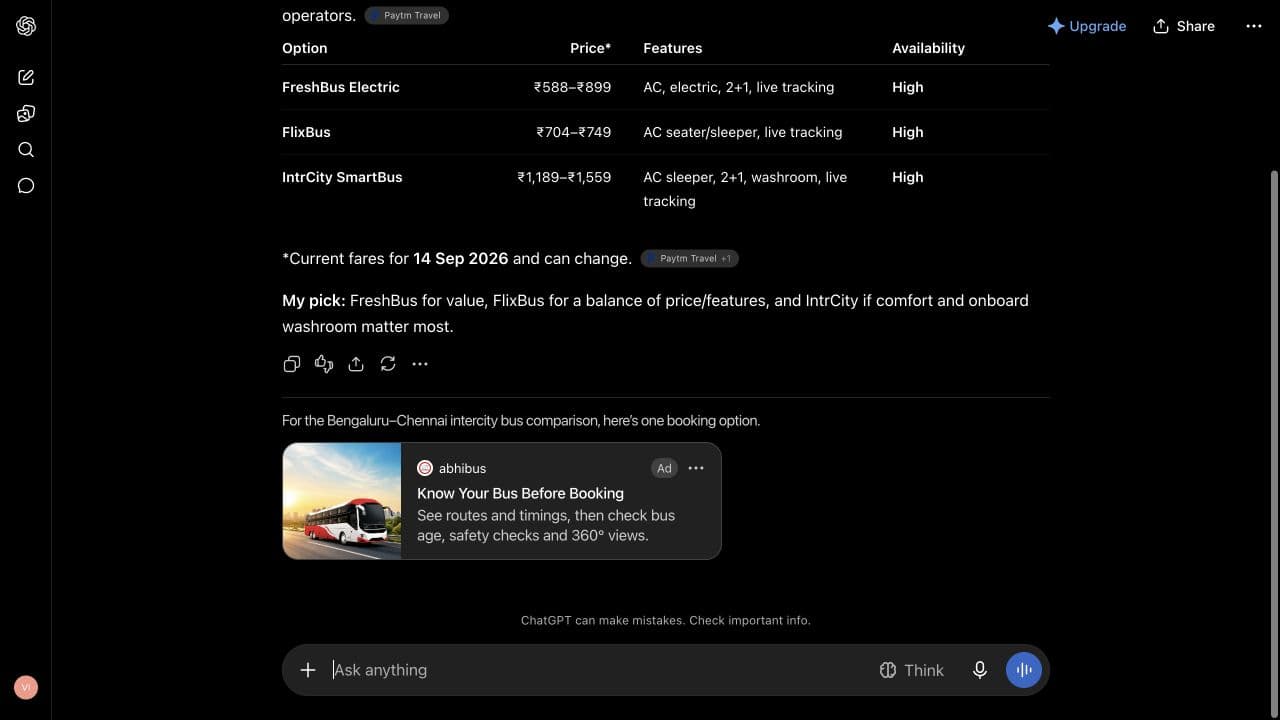The height and width of the screenshot is (720, 1280).
Task: Open Know Your Bus Before Booking headline
Action: (x=520, y=493)
